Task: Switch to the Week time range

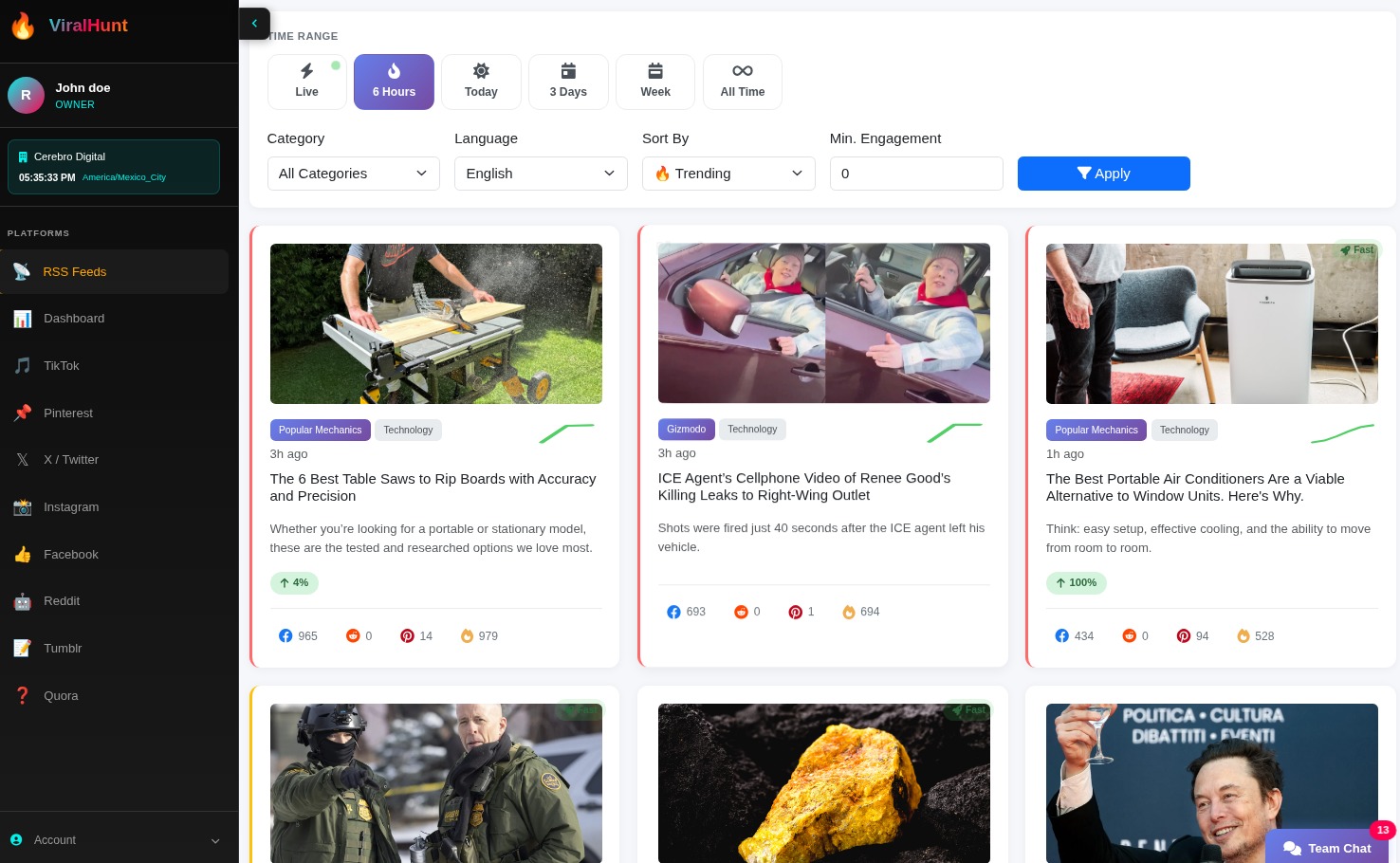Action: 655,82
